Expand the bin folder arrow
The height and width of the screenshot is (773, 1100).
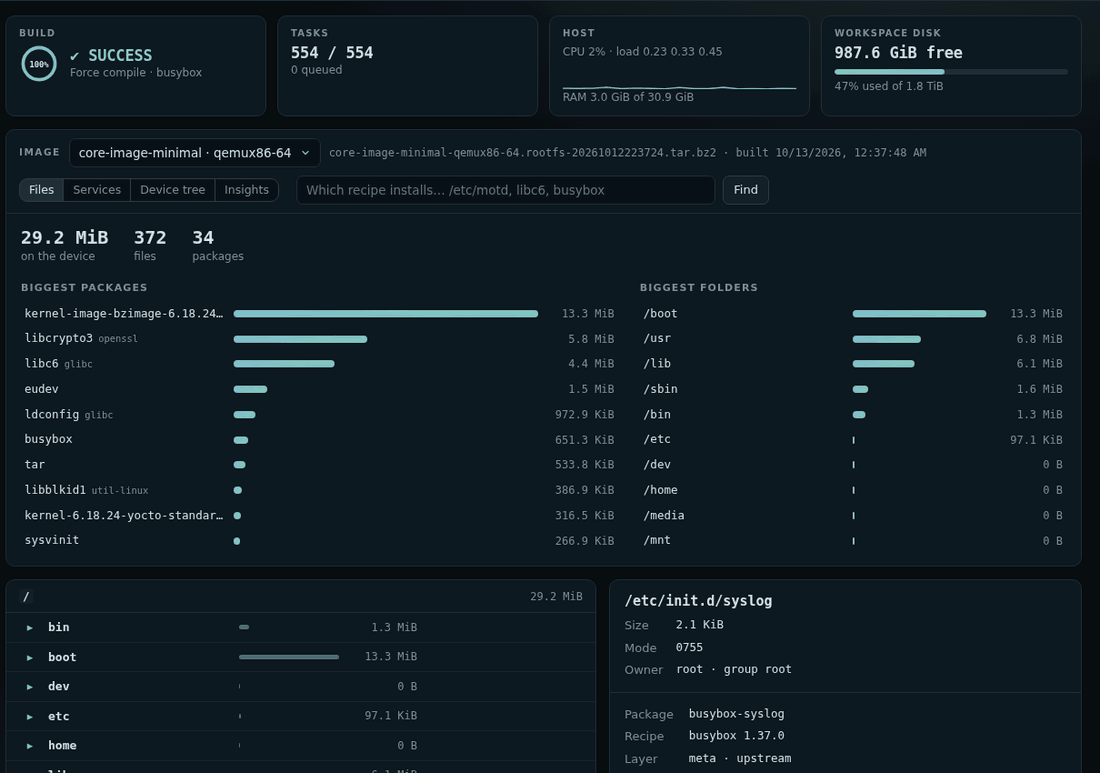click(x=29, y=628)
